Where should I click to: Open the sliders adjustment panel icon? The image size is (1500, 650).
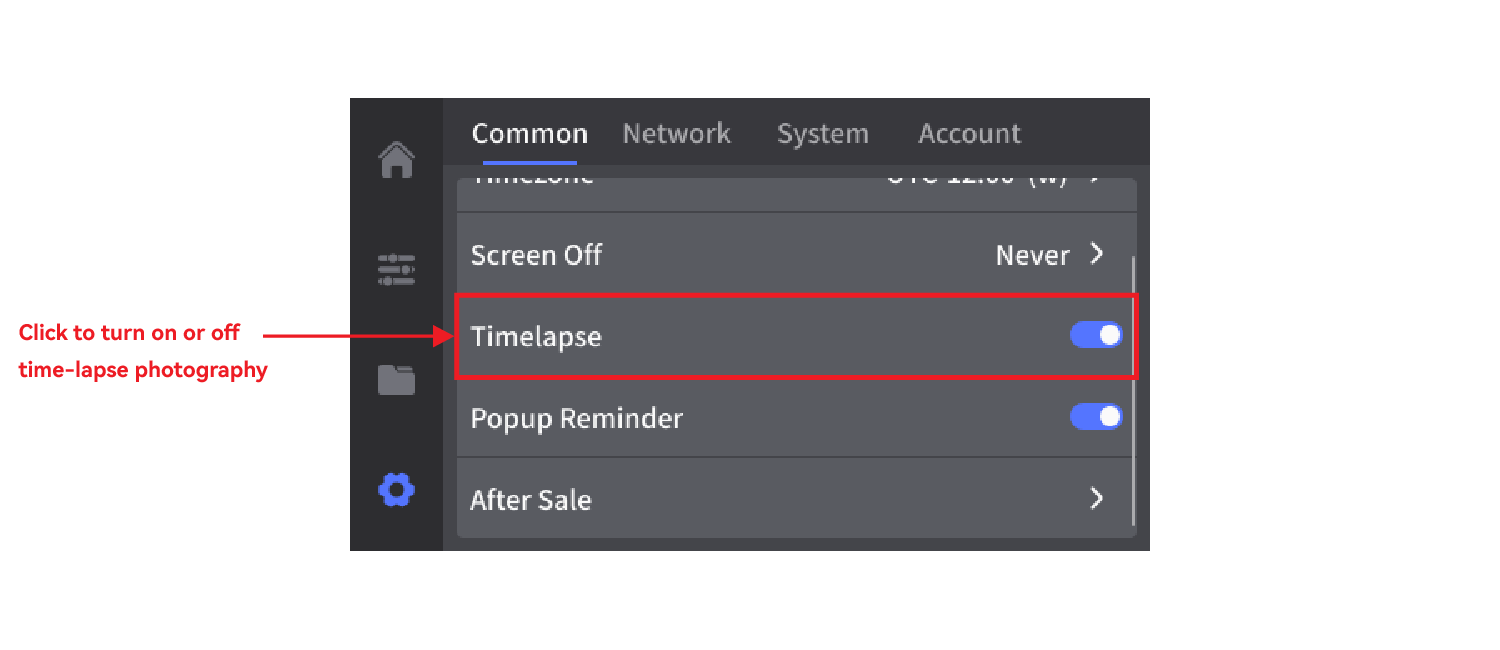tap(397, 270)
